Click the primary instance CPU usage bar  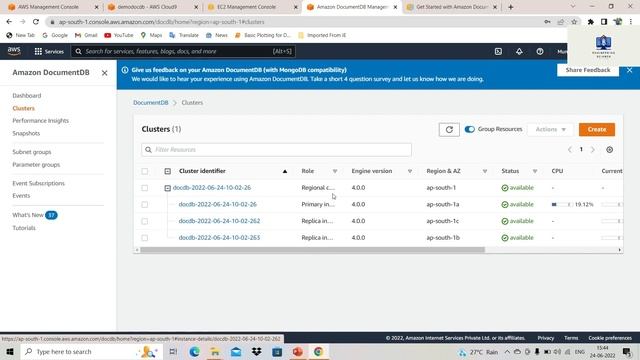[561, 204]
